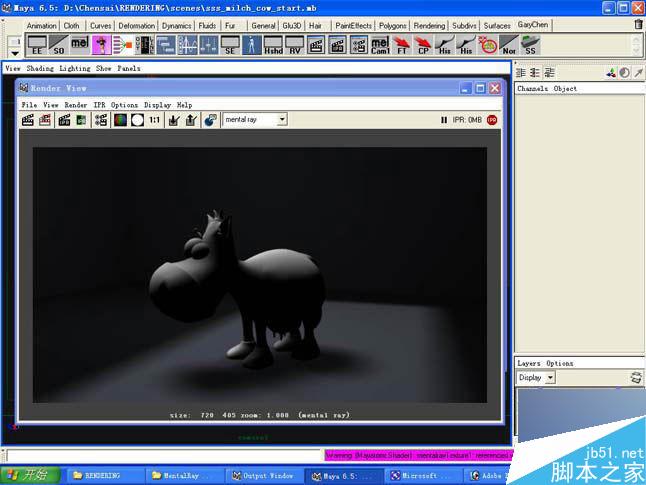Open the Layers menu in layer editor

coord(529,363)
